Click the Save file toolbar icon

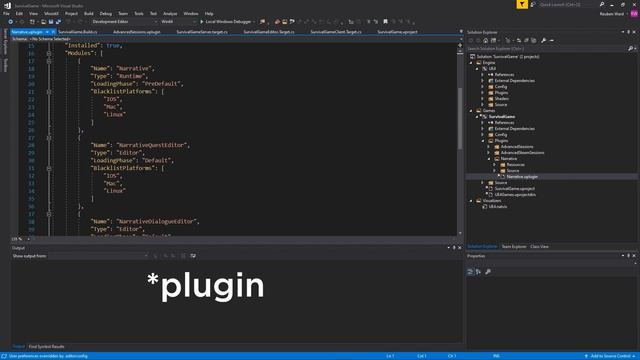(51, 22)
